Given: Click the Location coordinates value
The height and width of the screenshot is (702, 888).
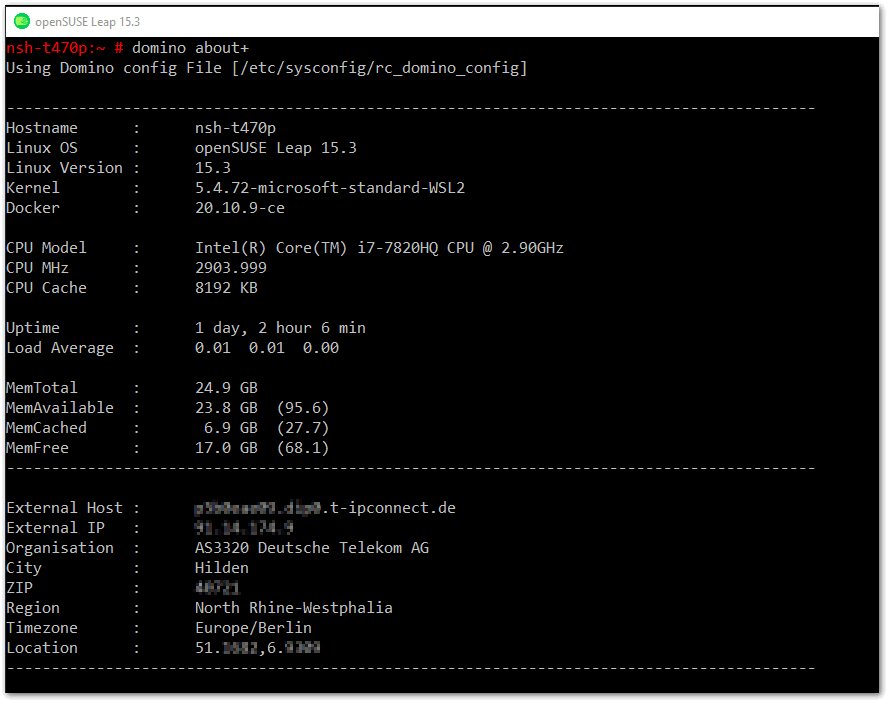Looking at the screenshot, I should pyautogui.click(x=258, y=648).
